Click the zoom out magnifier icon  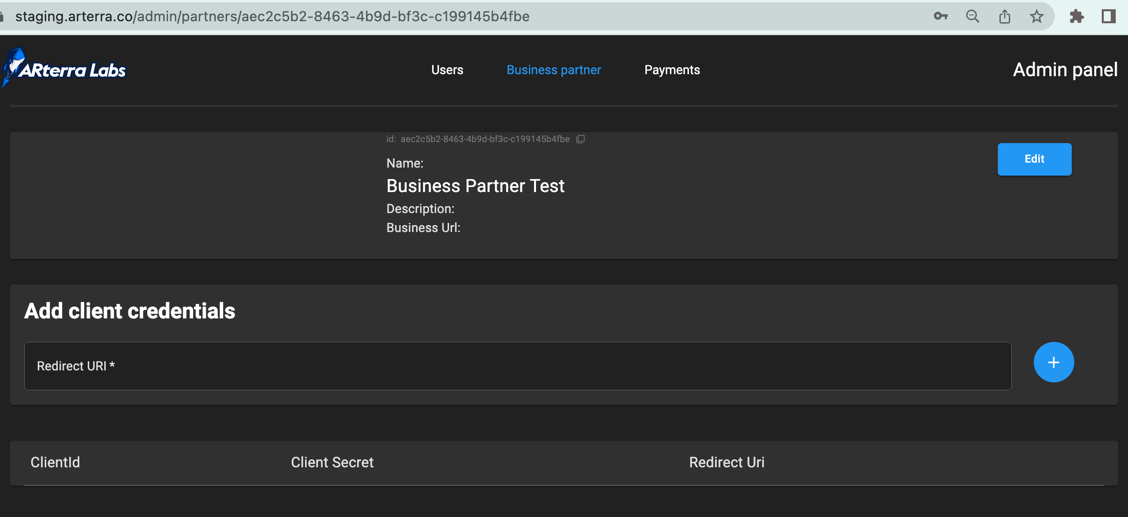pyautogui.click(x=973, y=17)
